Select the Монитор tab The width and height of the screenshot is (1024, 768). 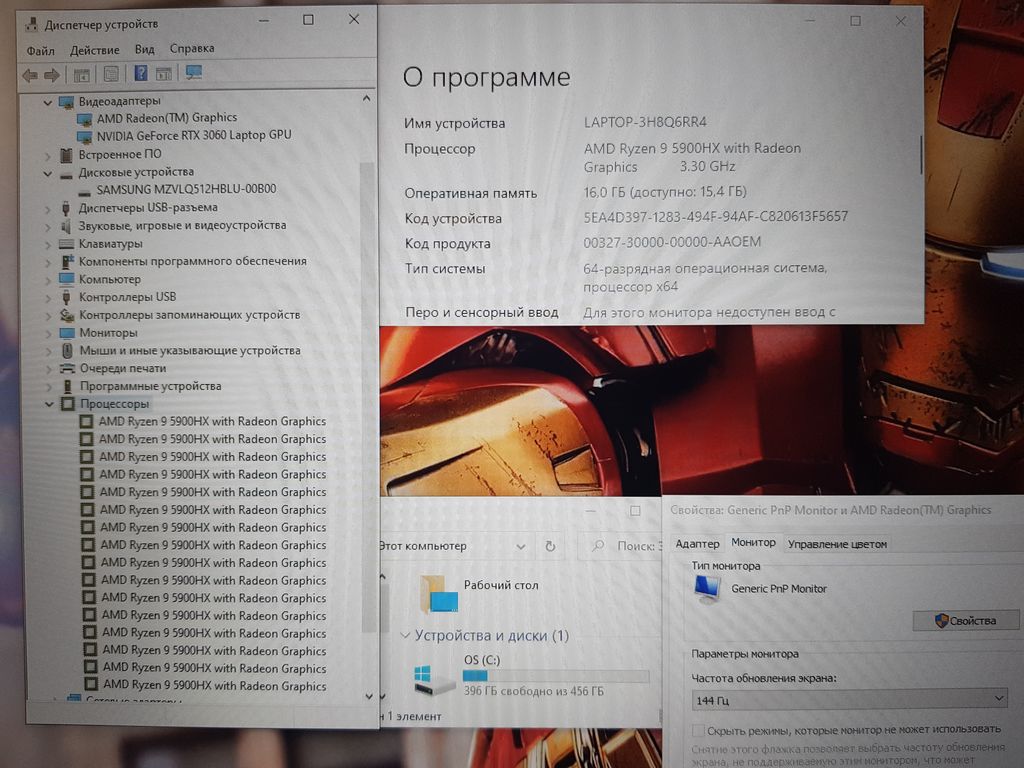[753, 542]
